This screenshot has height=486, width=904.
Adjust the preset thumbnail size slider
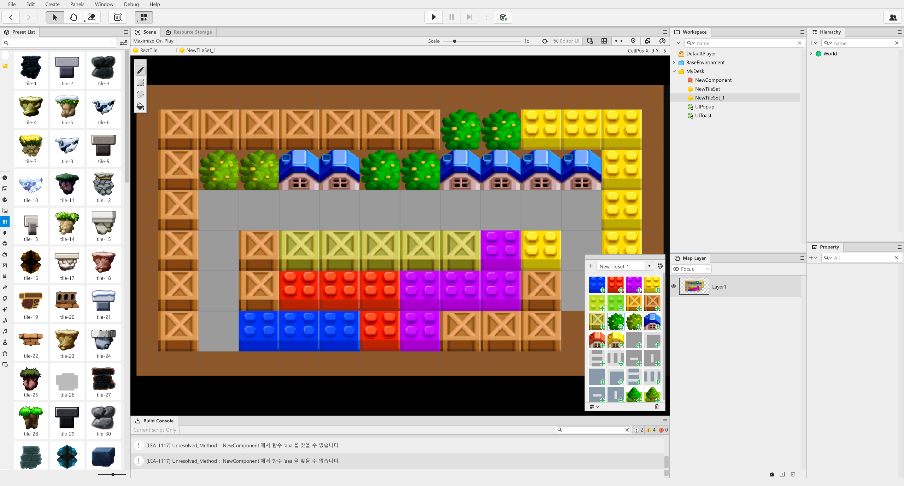tap(113, 474)
